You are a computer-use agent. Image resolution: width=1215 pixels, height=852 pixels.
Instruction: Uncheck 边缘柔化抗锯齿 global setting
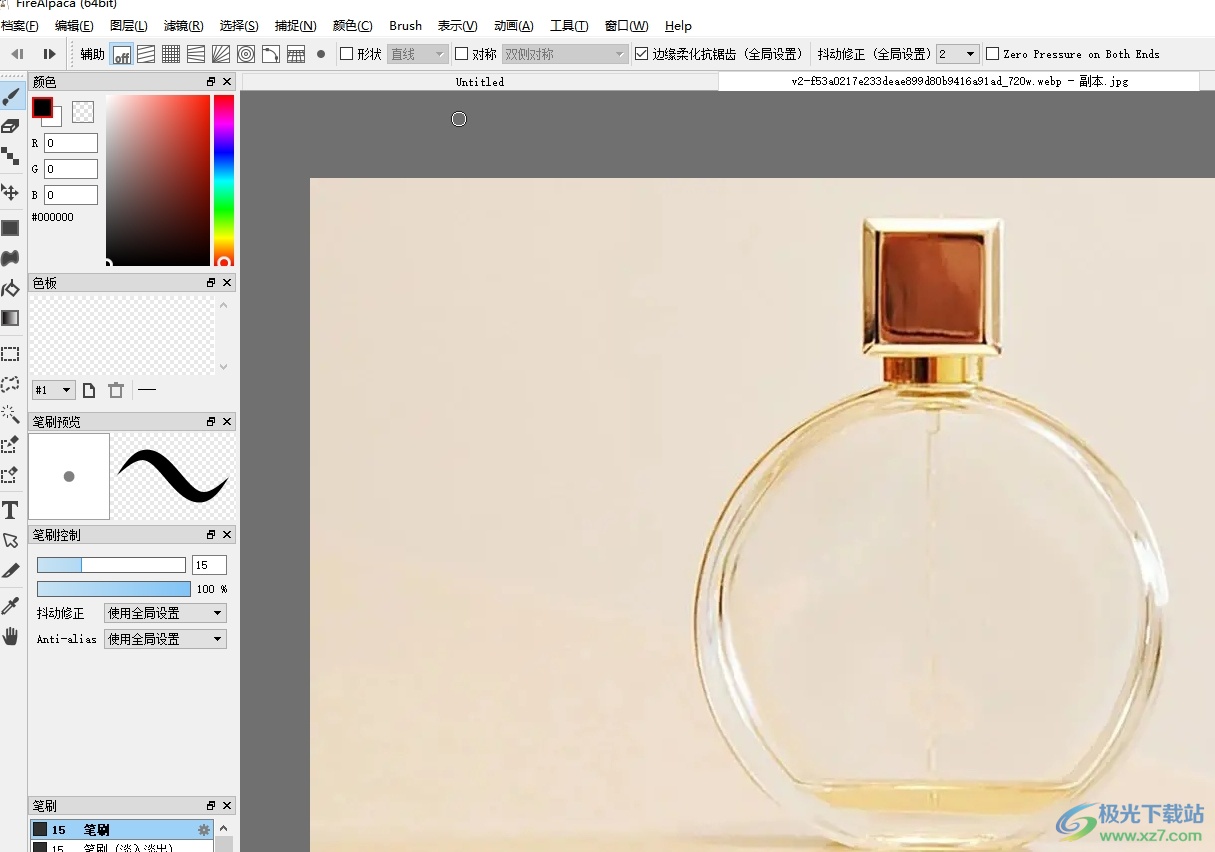point(642,54)
